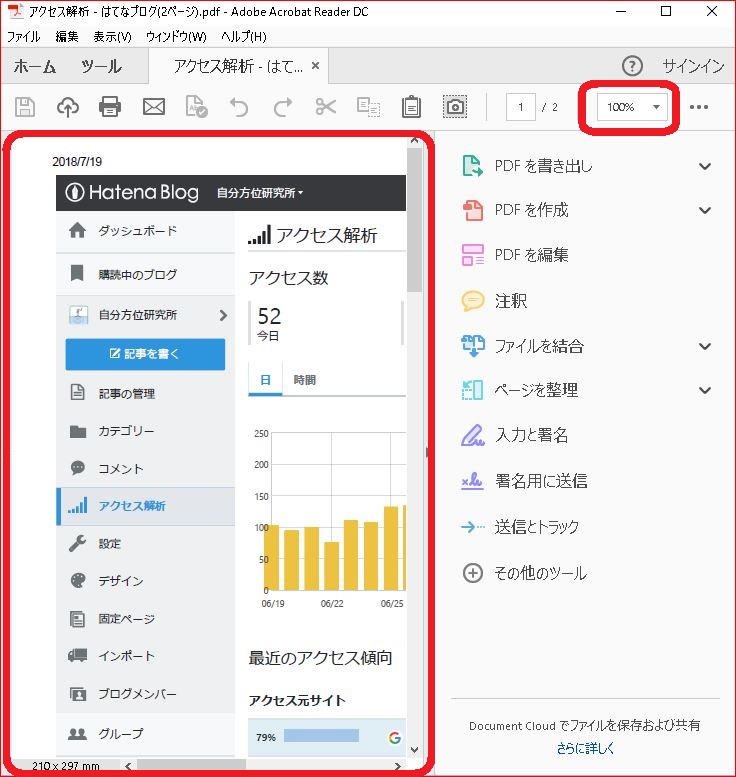Open the 送信とトラック send and track icon
The width and height of the screenshot is (736, 777).
point(472,527)
